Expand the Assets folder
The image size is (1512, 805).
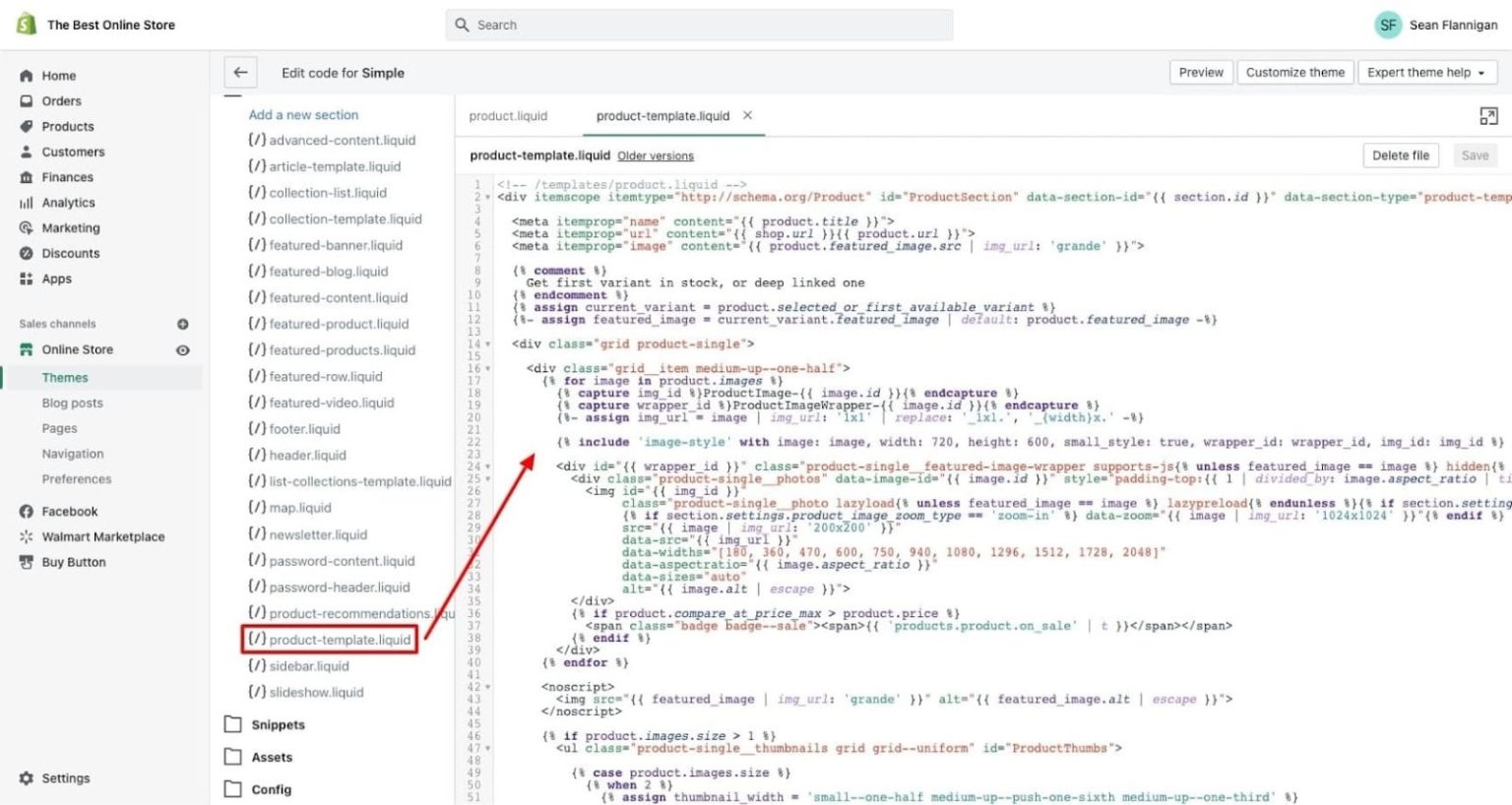[x=272, y=757]
